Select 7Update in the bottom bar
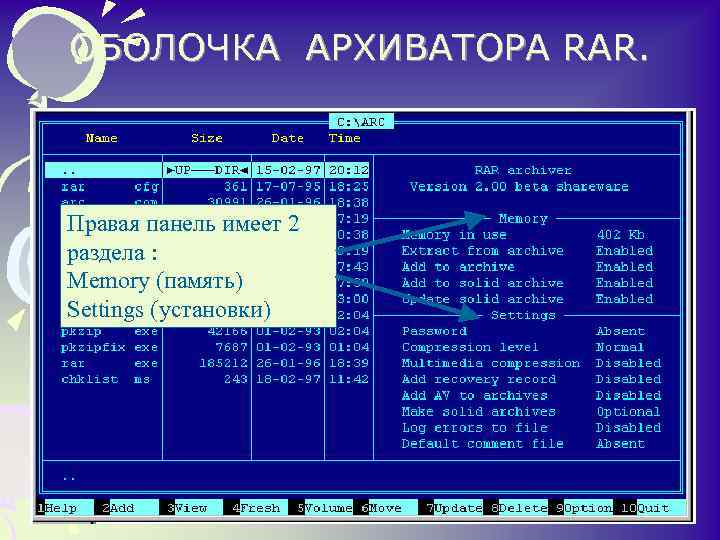720x540 pixels. click(x=454, y=508)
